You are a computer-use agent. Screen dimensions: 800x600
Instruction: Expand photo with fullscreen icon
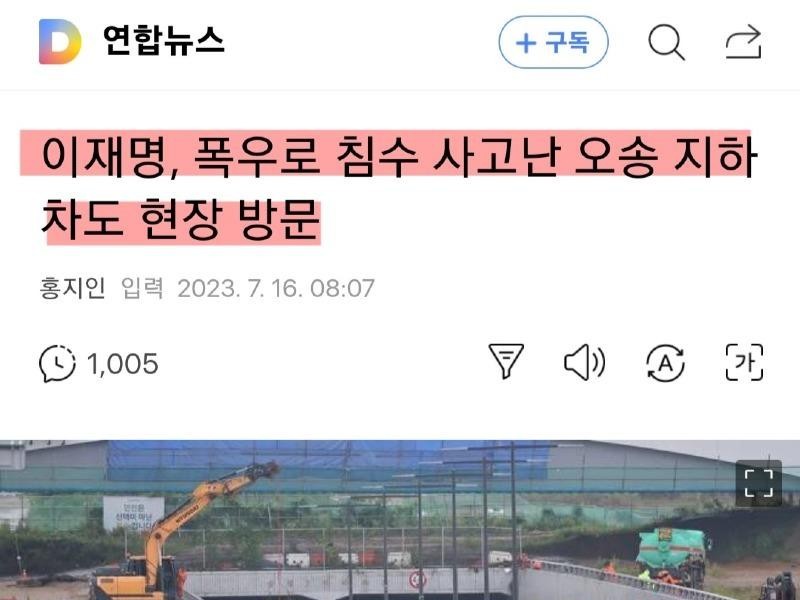pyautogui.click(x=759, y=483)
